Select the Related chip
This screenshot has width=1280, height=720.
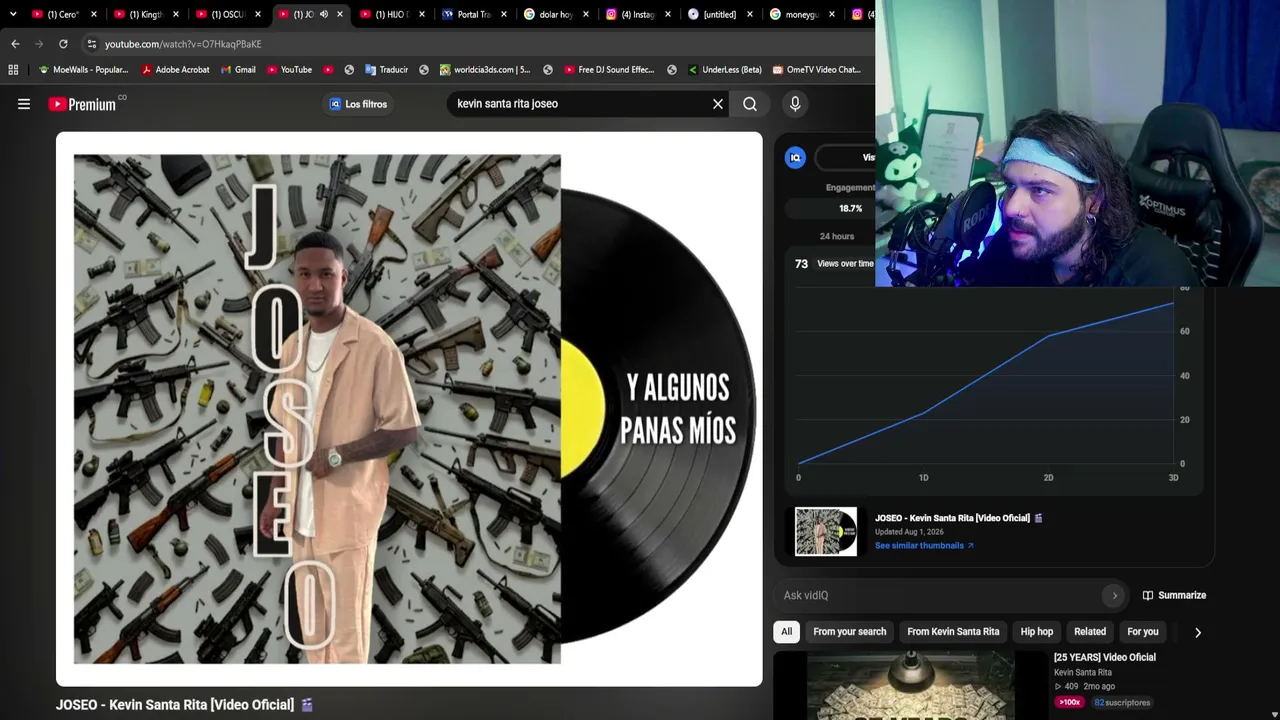tap(1090, 632)
